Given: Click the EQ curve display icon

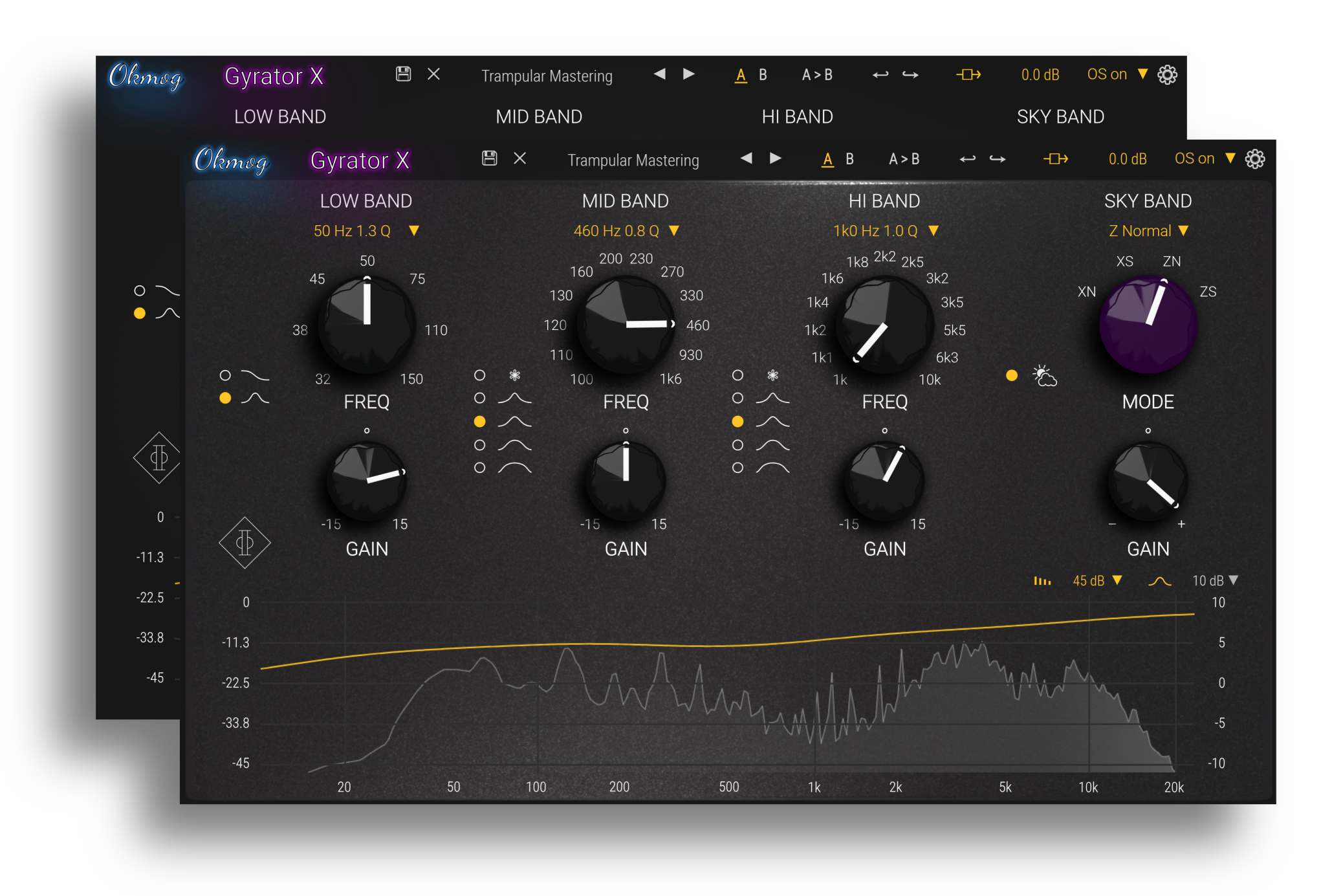Looking at the screenshot, I should coord(1159,581).
